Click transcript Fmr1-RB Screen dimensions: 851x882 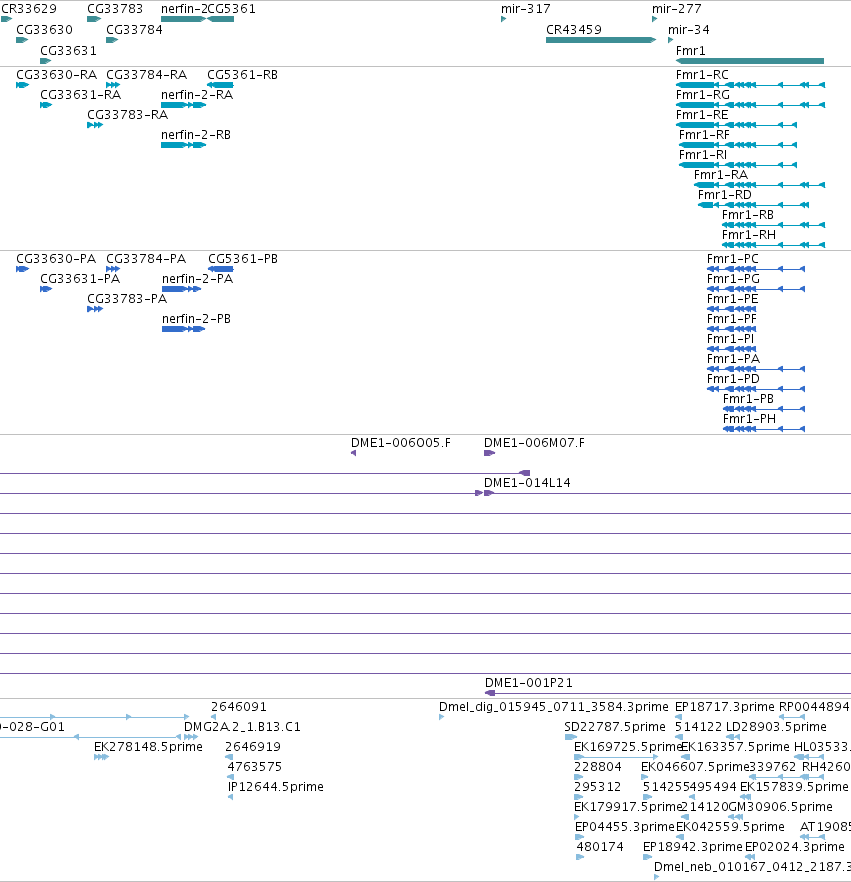[x=773, y=225]
